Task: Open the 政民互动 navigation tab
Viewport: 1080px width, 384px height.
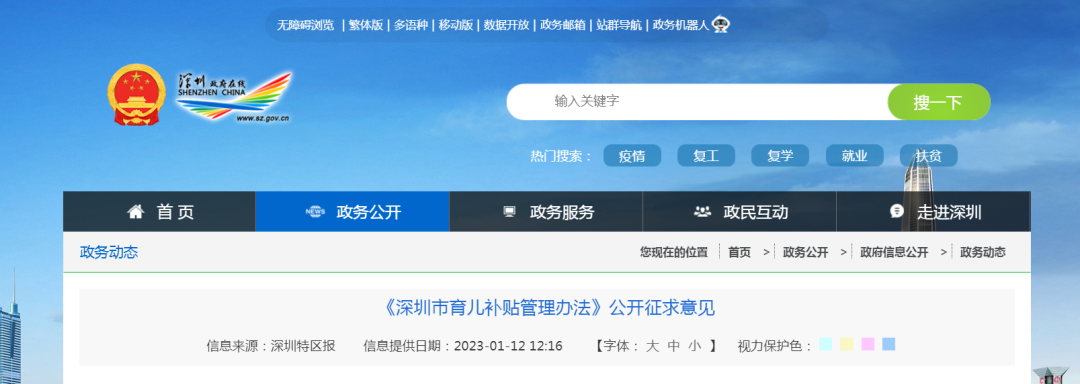Action: pos(740,211)
